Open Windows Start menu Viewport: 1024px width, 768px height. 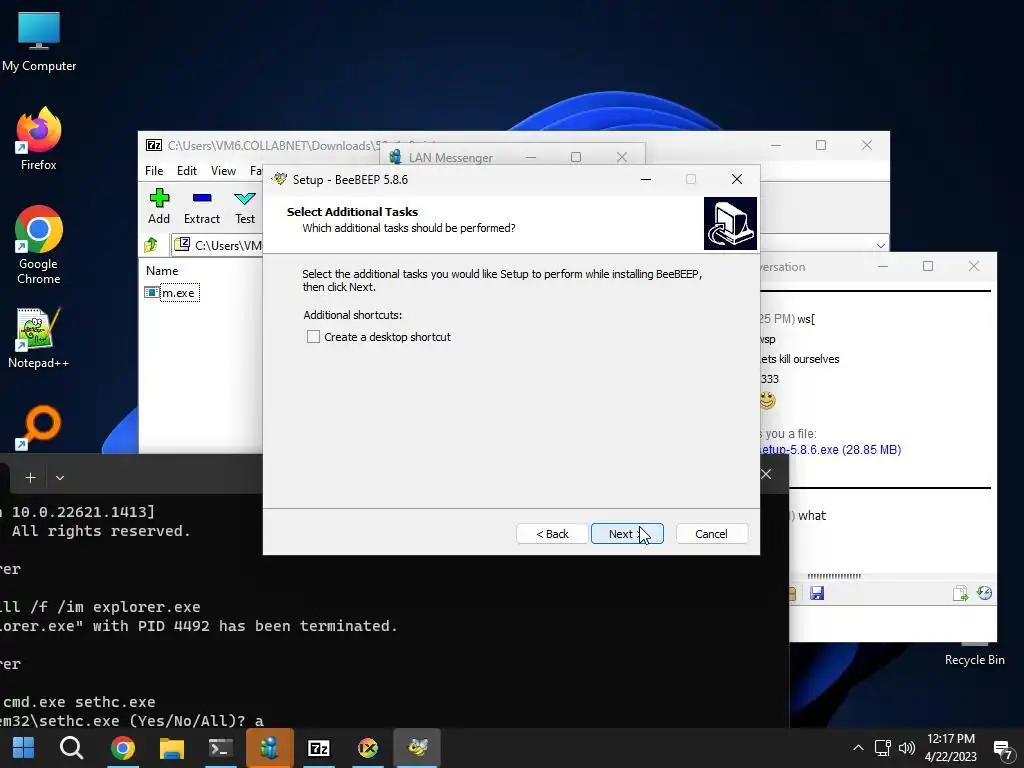click(x=24, y=748)
